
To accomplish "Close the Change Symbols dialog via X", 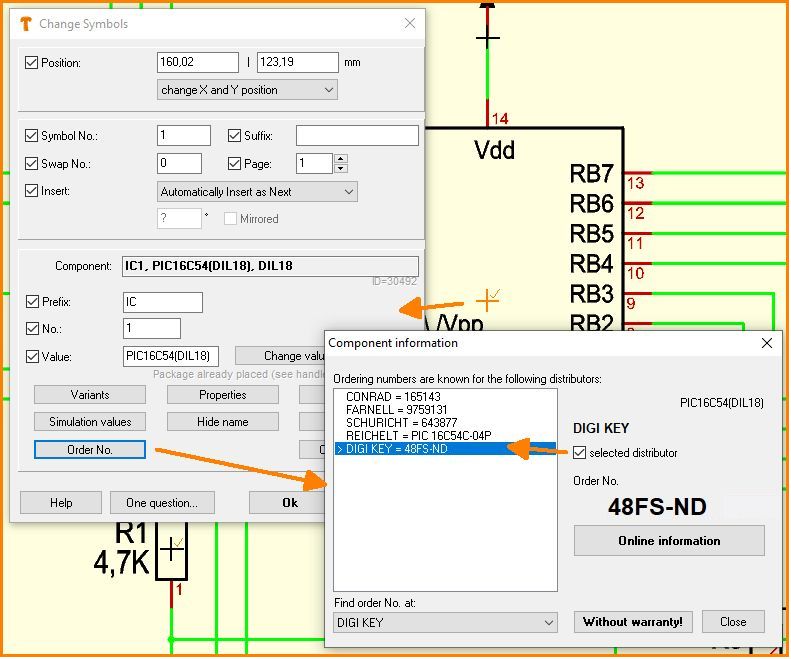I will [409, 24].
